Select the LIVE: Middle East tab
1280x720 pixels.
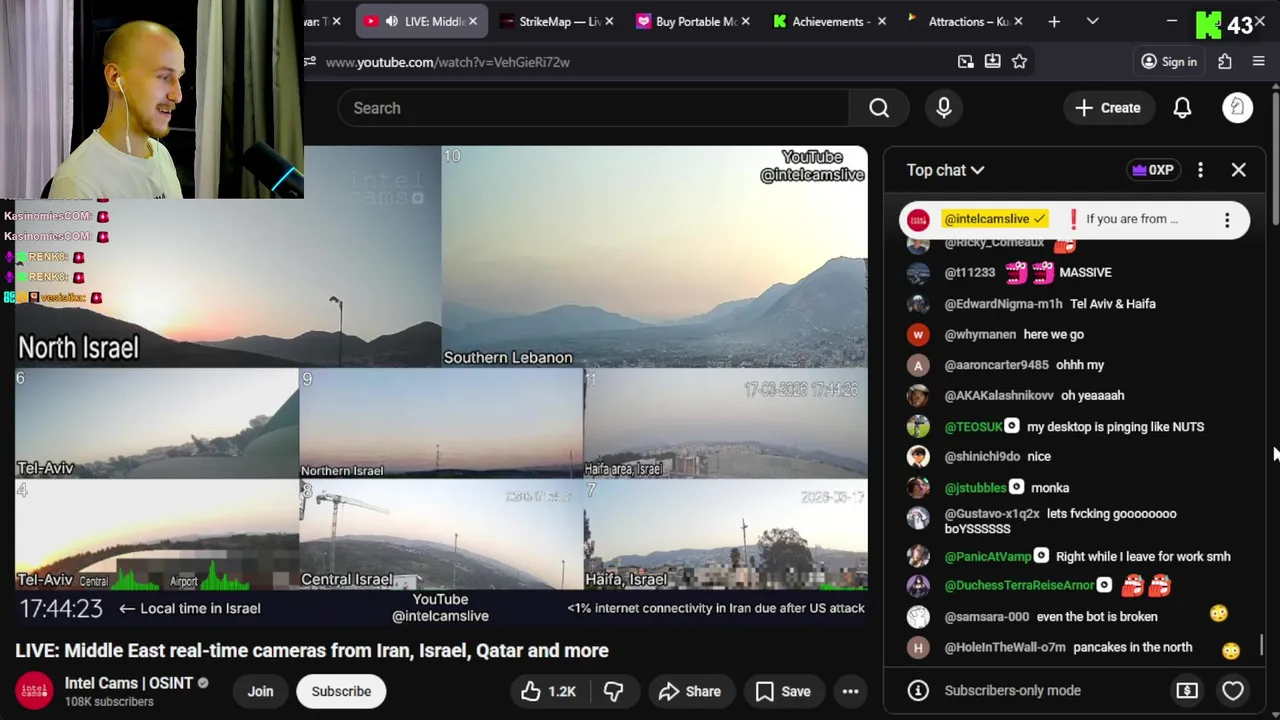click(x=422, y=21)
